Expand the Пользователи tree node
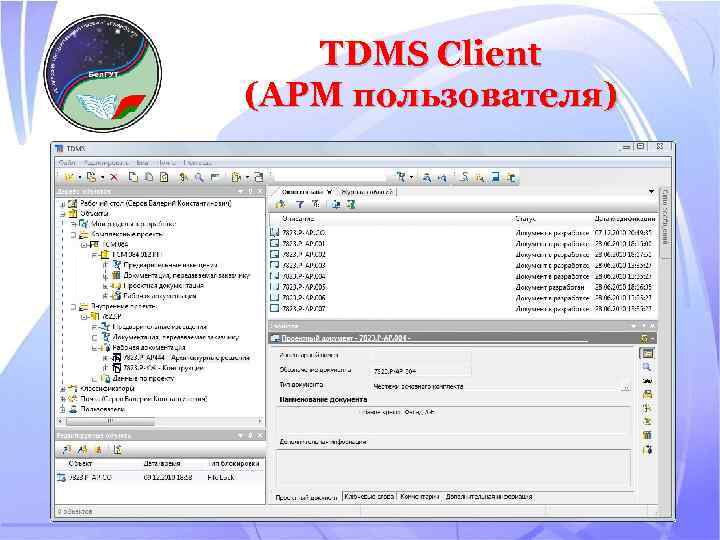The width and height of the screenshot is (720, 540). [x=63, y=409]
